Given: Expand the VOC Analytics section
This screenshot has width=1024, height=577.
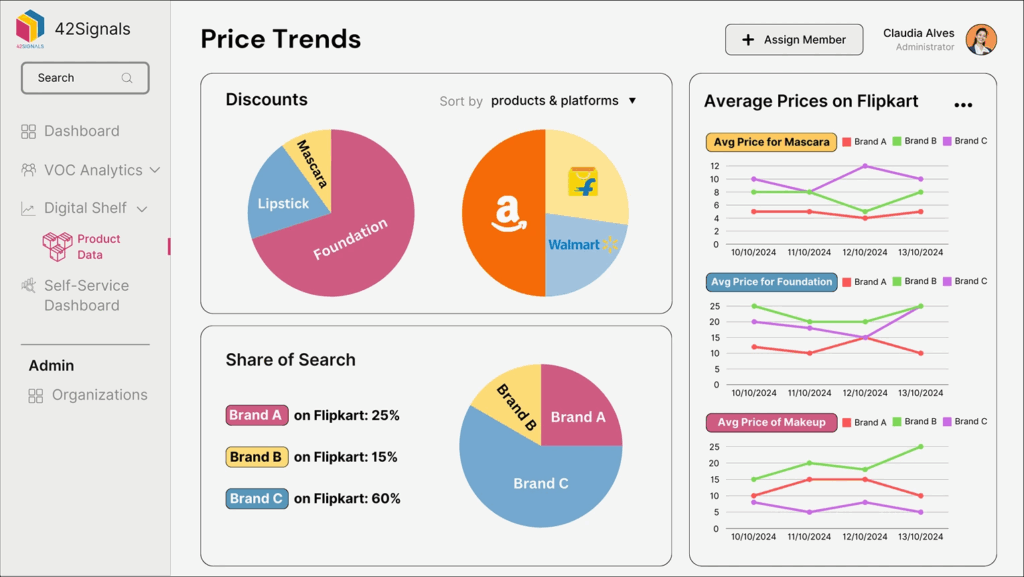Looking at the screenshot, I should point(156,169).
